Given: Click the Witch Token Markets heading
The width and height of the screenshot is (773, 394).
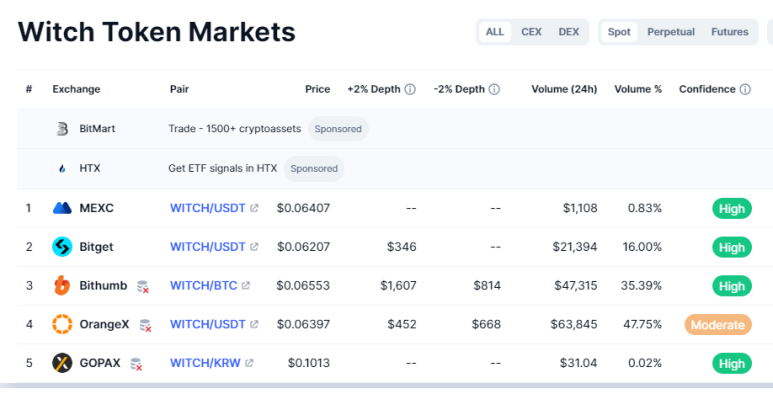Looking at the screenshot, I should point(157,32).
